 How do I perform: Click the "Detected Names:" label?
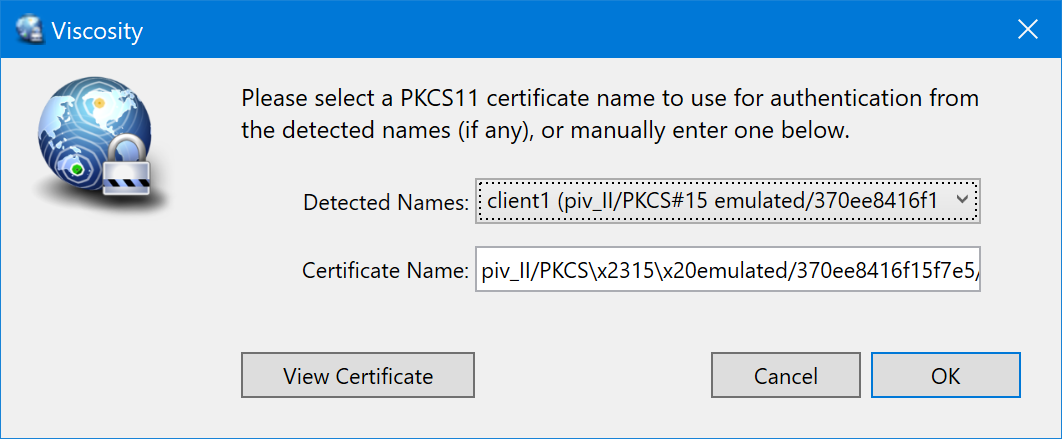[386, 203]
